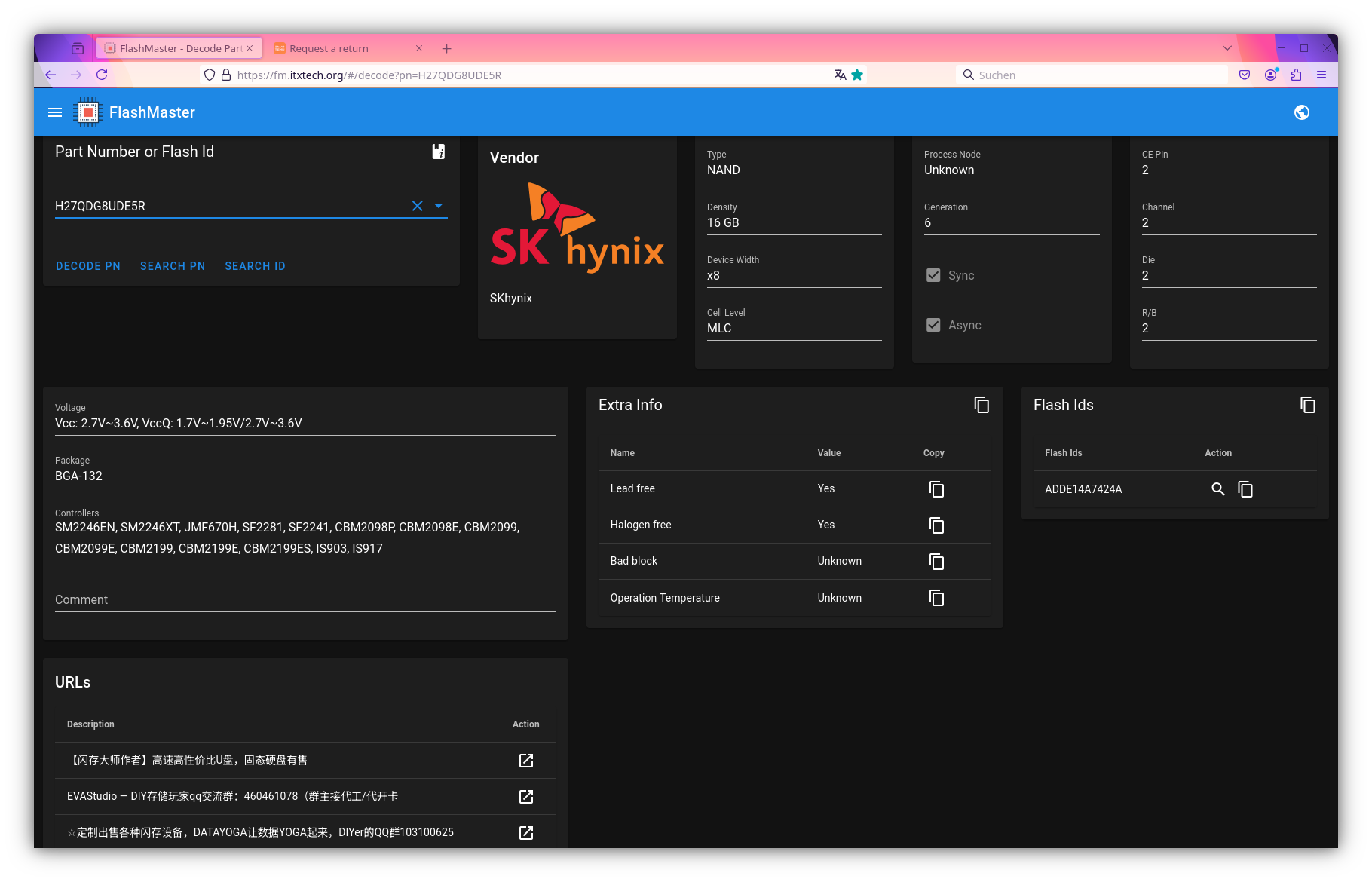Focus the browser Suchen search box
Screen dimensions: 1372x882
pos(1093,75)
